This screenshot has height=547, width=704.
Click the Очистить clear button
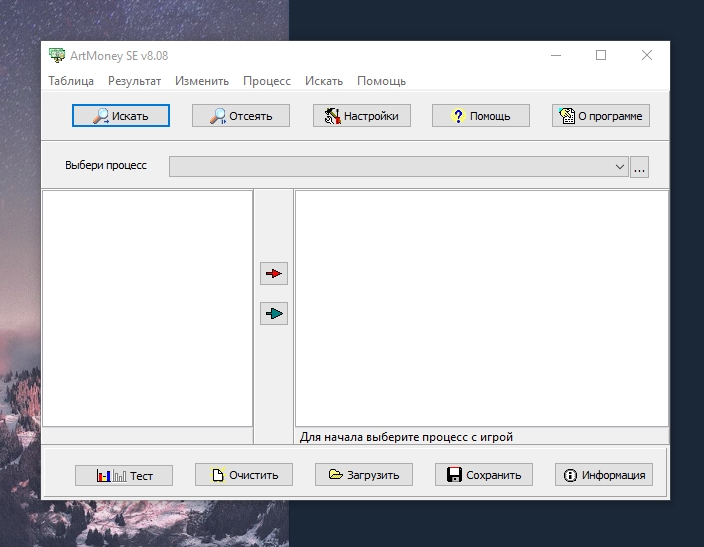click(244, 475)
